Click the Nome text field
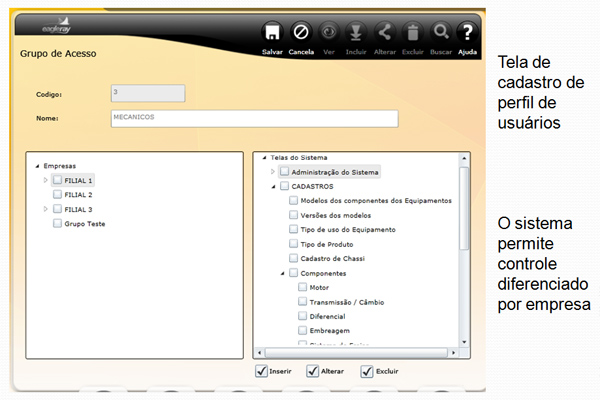 pyautogui.click(x=254, y=119)
